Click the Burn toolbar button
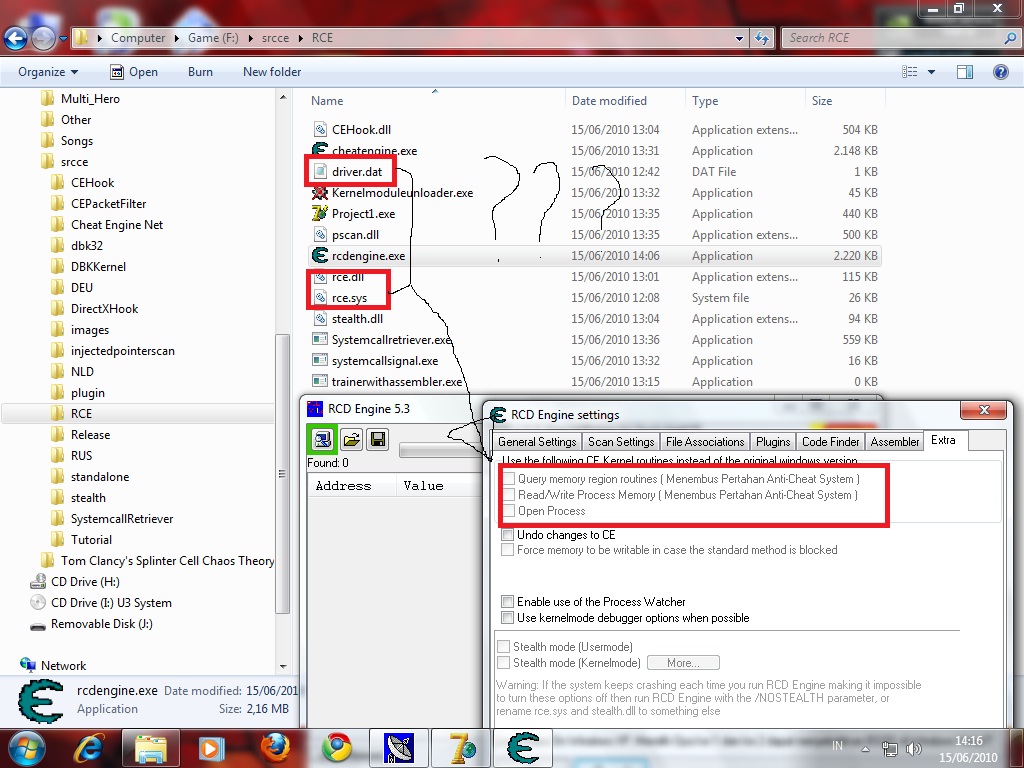This screenshot has height=768, width=1024. click(200, 72)
